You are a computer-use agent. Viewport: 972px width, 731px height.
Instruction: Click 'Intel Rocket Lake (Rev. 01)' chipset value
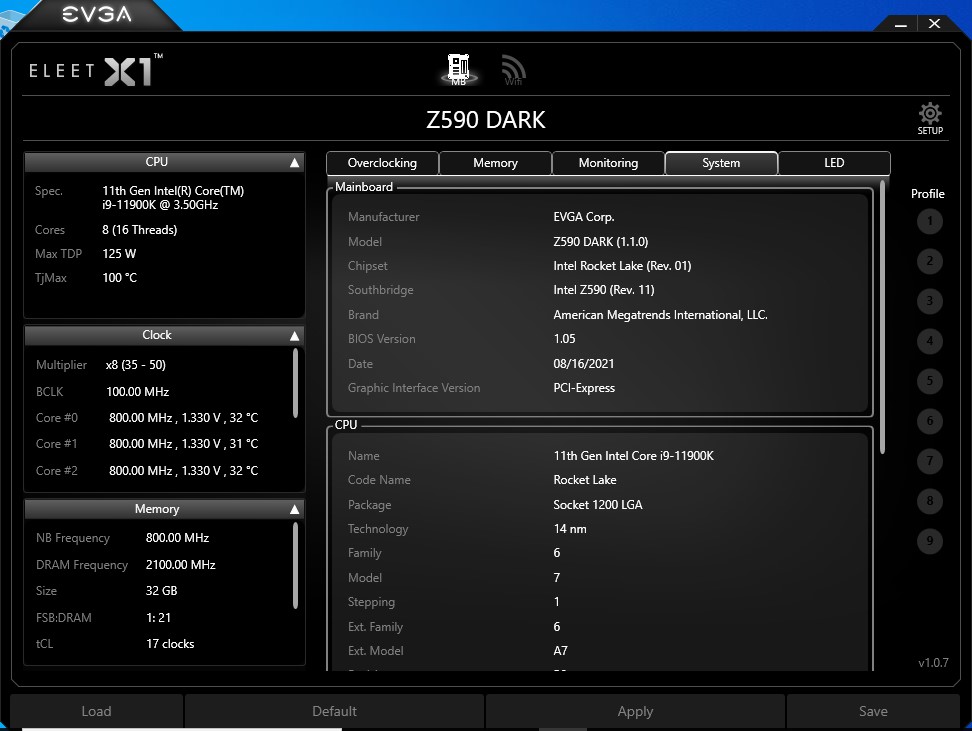(622, 266)
